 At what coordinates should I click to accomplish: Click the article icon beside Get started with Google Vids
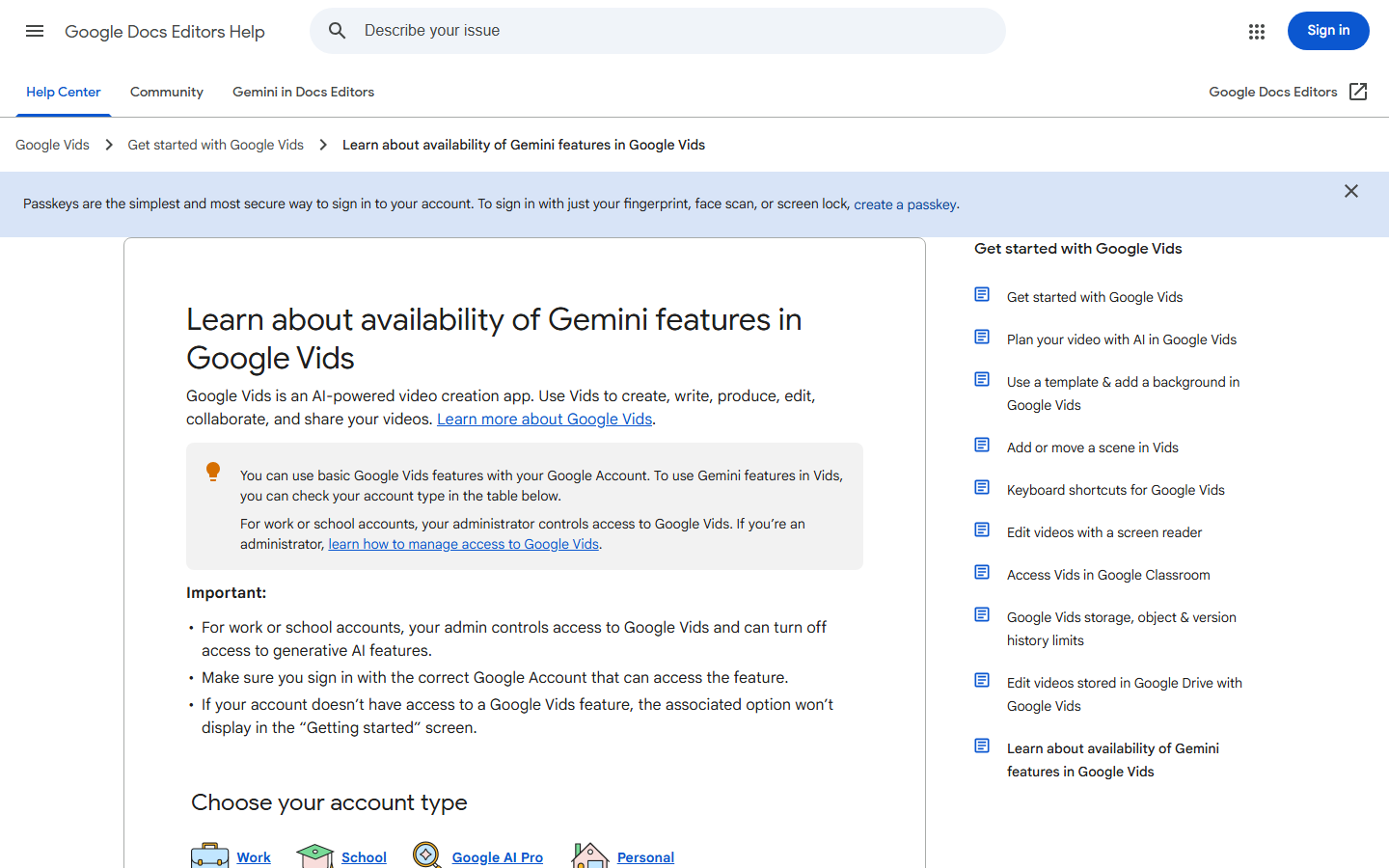point(982,294)
